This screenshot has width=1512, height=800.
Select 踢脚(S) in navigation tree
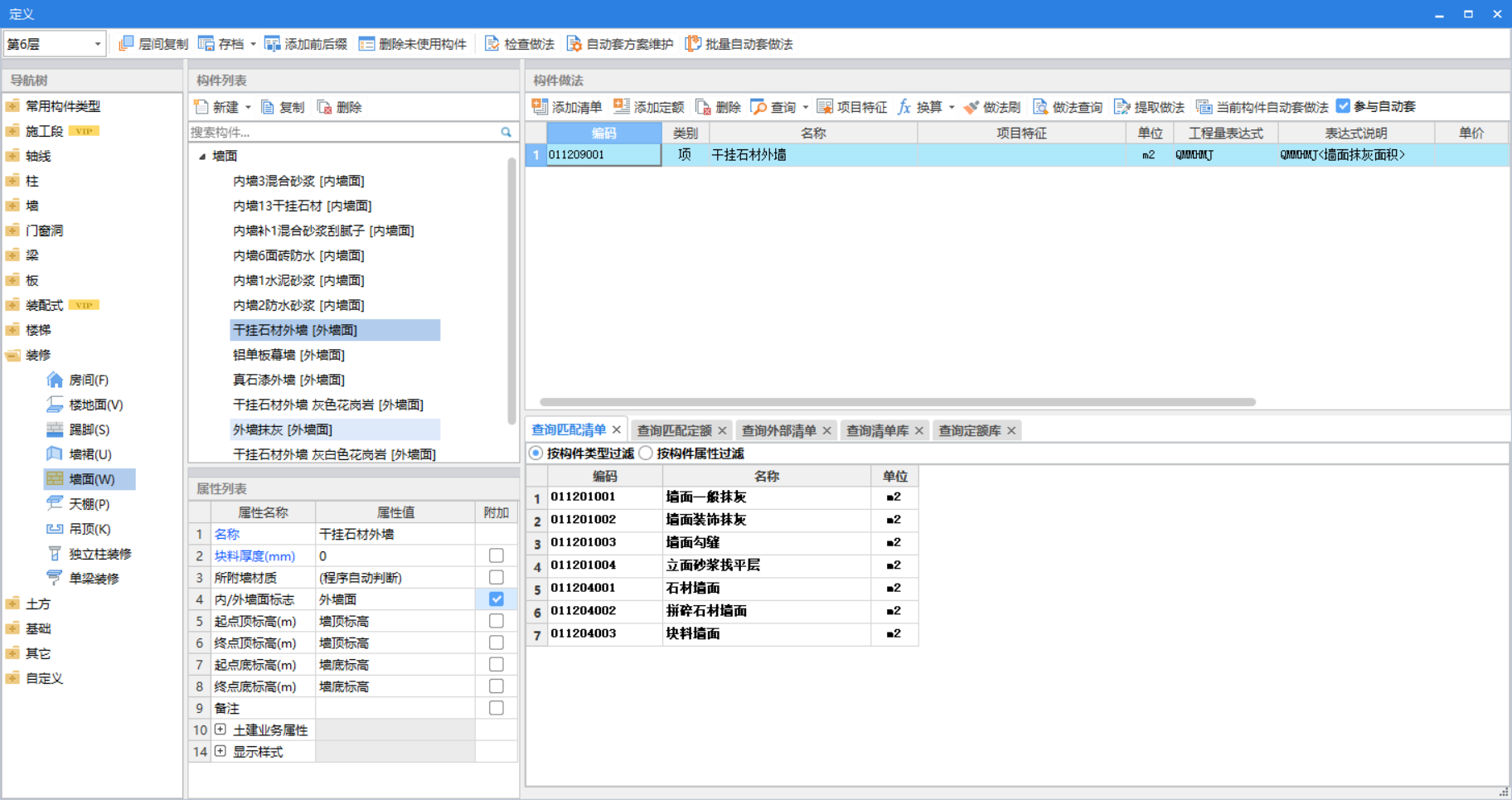(x=89, y=429)
